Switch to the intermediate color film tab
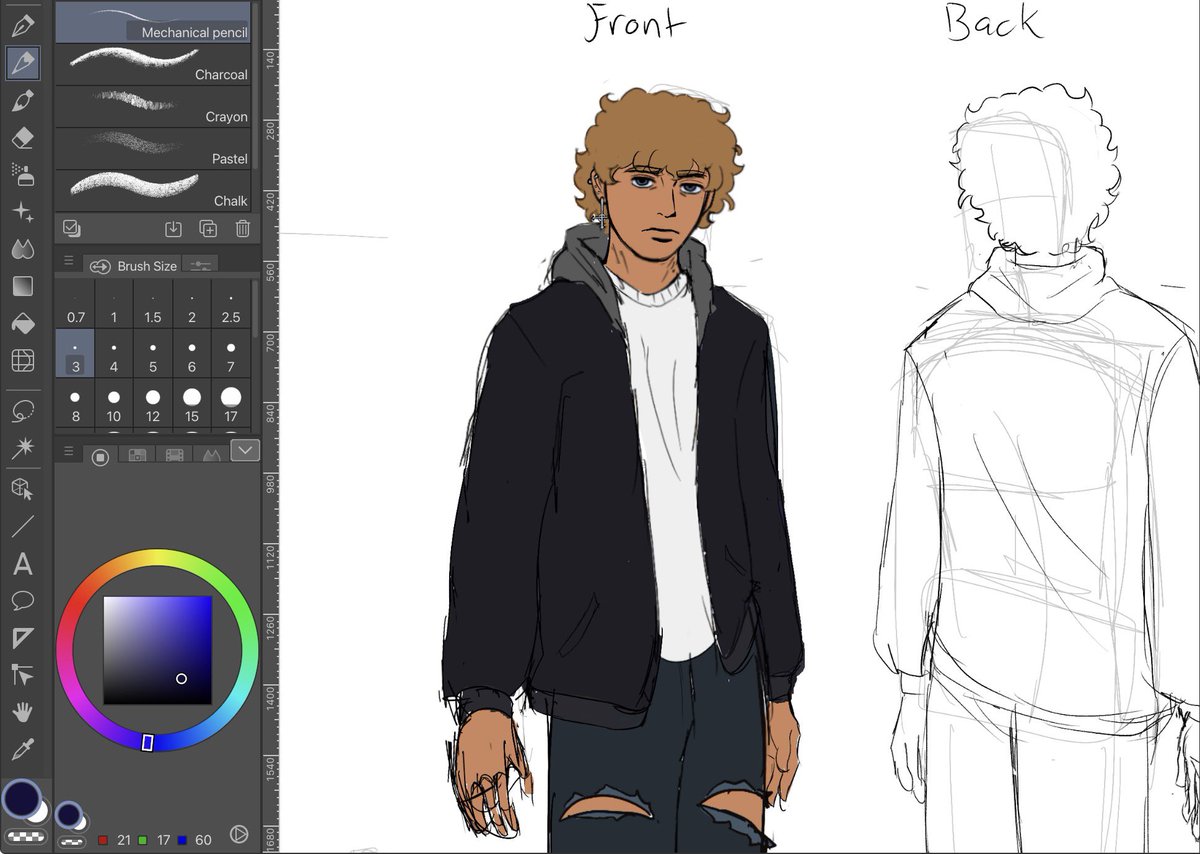1200x854 pixels. click(x=174, y=456)
